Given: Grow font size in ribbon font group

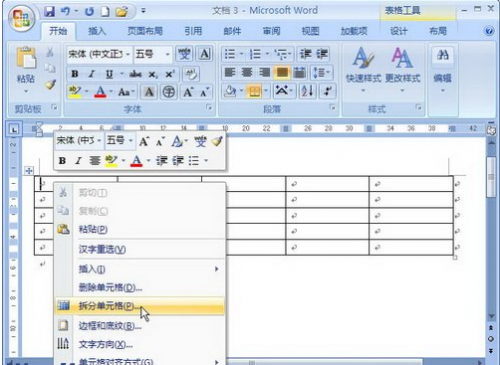Looking at the screenshot, I should pos(188,92).
